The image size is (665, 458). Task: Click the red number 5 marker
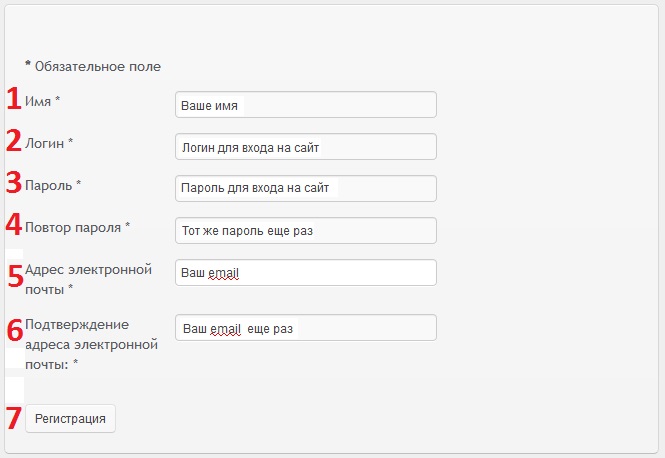click(x=15, y=276)
